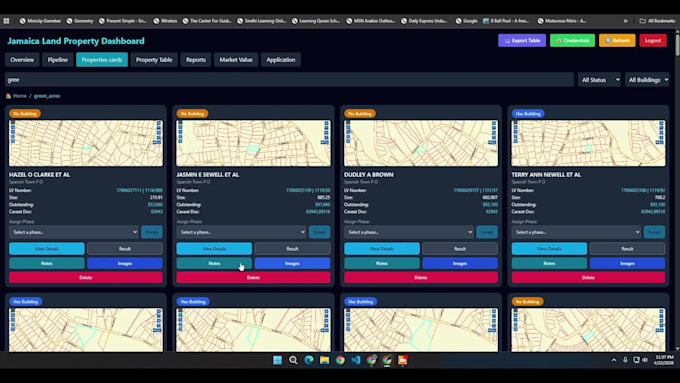Click Assign button on Jasmin E Sewell card
The width and height of the screenshot is (680, 383).
(320, 232)
